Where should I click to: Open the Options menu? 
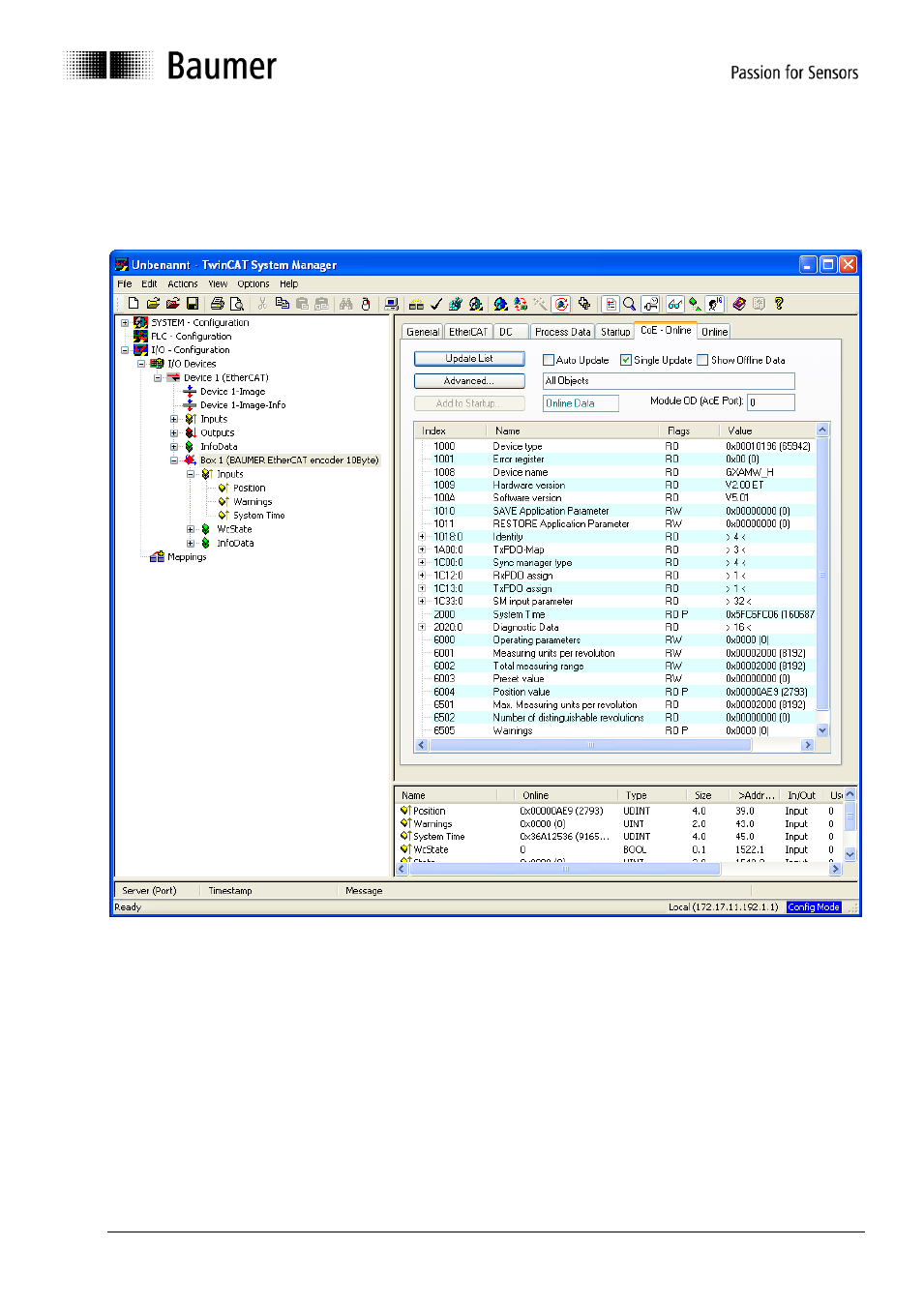click(253, 284)
